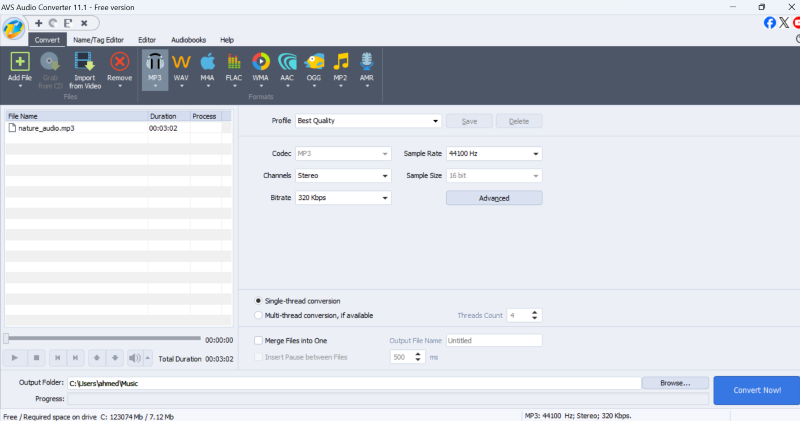Screen dimensions: 800x421
Task: Pick the AMR format icon
Action: [x=367, y=63]
